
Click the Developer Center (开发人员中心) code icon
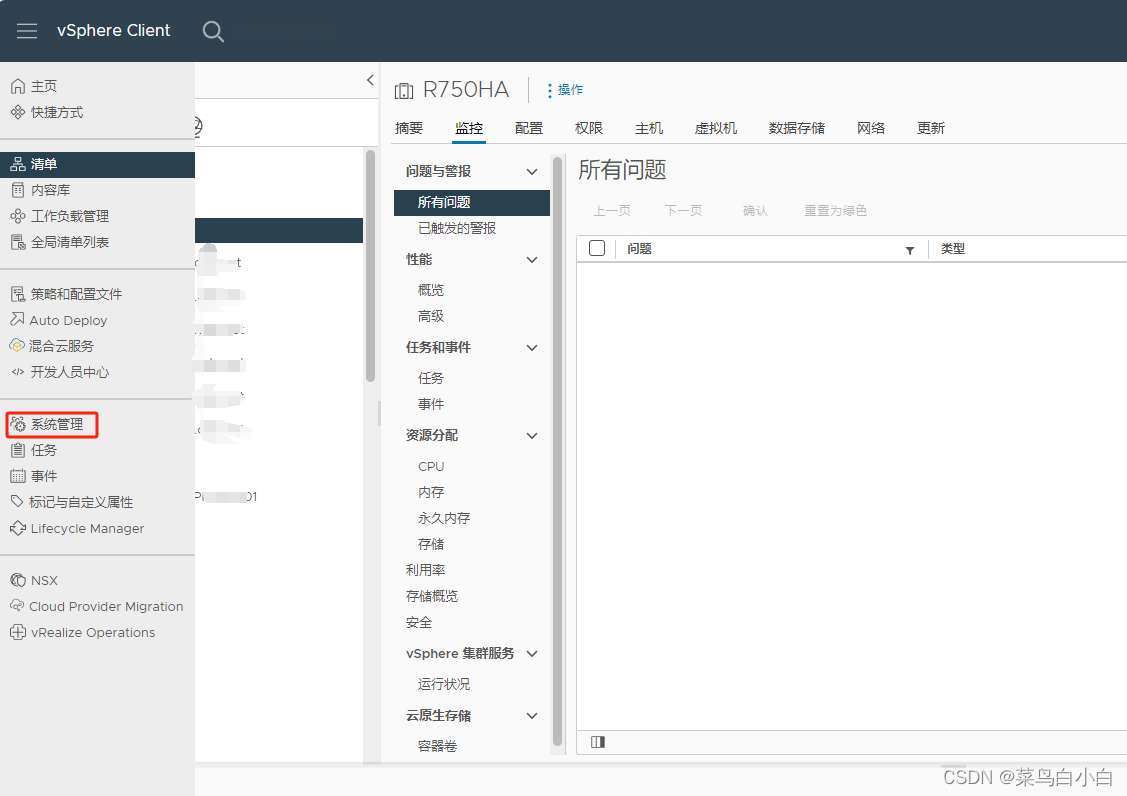pyautogui.click(x=18, y=372)
